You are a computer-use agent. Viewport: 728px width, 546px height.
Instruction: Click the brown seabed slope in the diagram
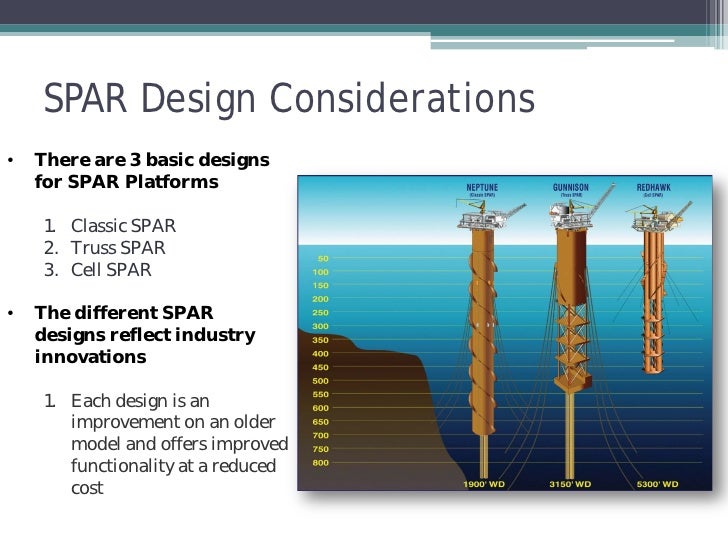click(371, 418)
